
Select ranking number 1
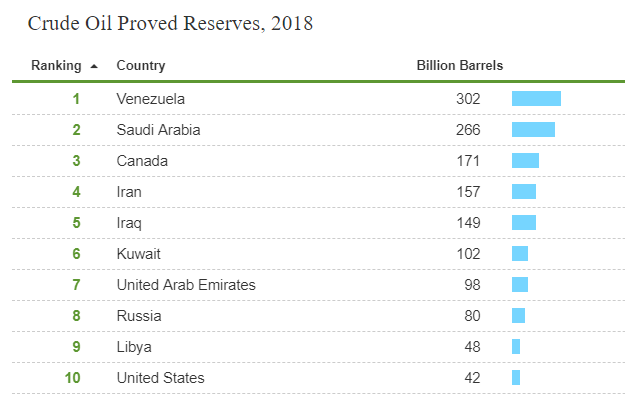click(x=76, y=99)
